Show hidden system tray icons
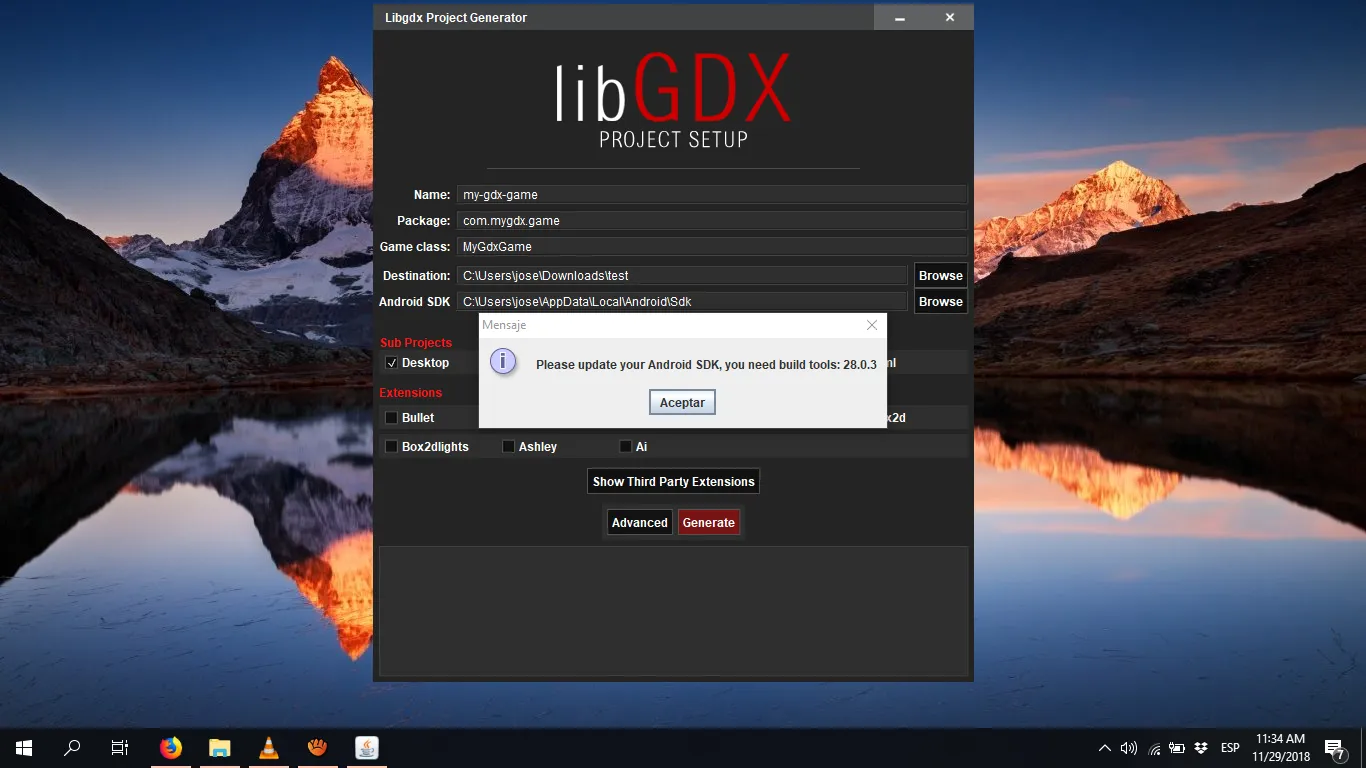 1105,747
